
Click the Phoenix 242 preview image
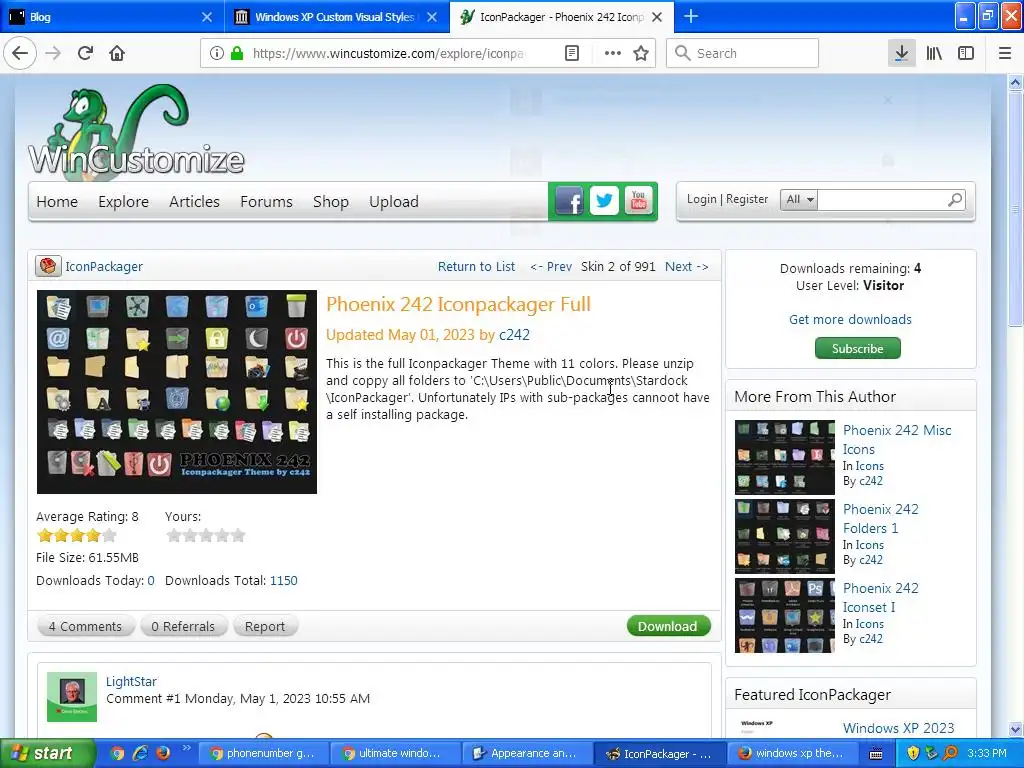(176, 392)
